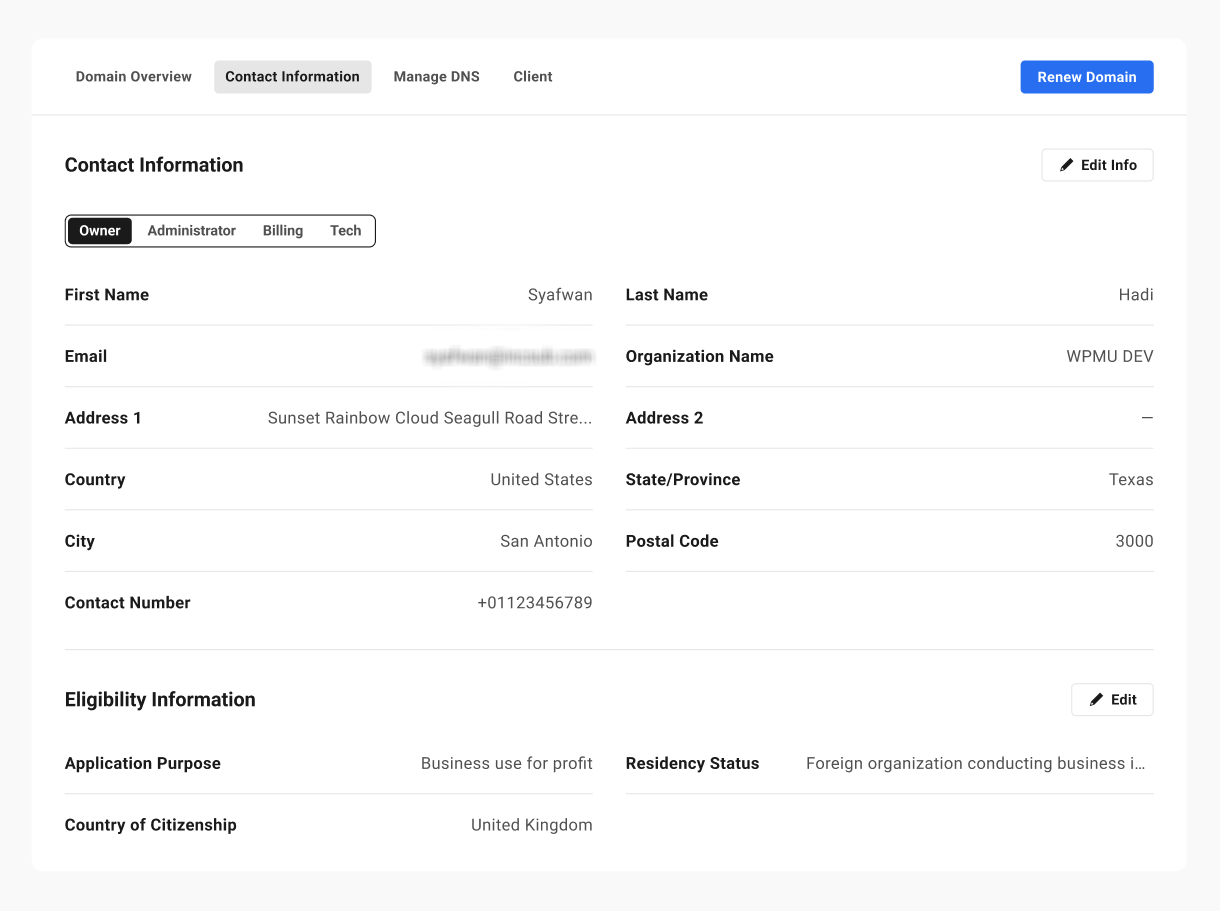The image size is (1220, 911).
Task: Click the blurred email address value
Action: (x=508, y=357)
